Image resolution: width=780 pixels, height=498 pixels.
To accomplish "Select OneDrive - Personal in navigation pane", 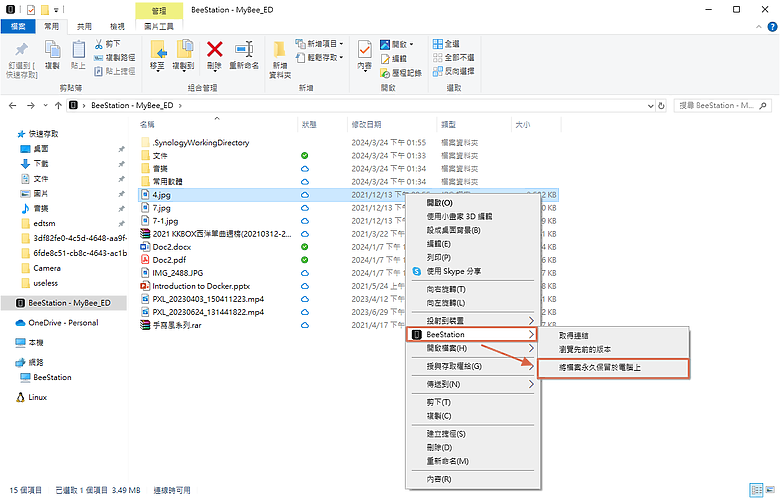I will point(64,323).
